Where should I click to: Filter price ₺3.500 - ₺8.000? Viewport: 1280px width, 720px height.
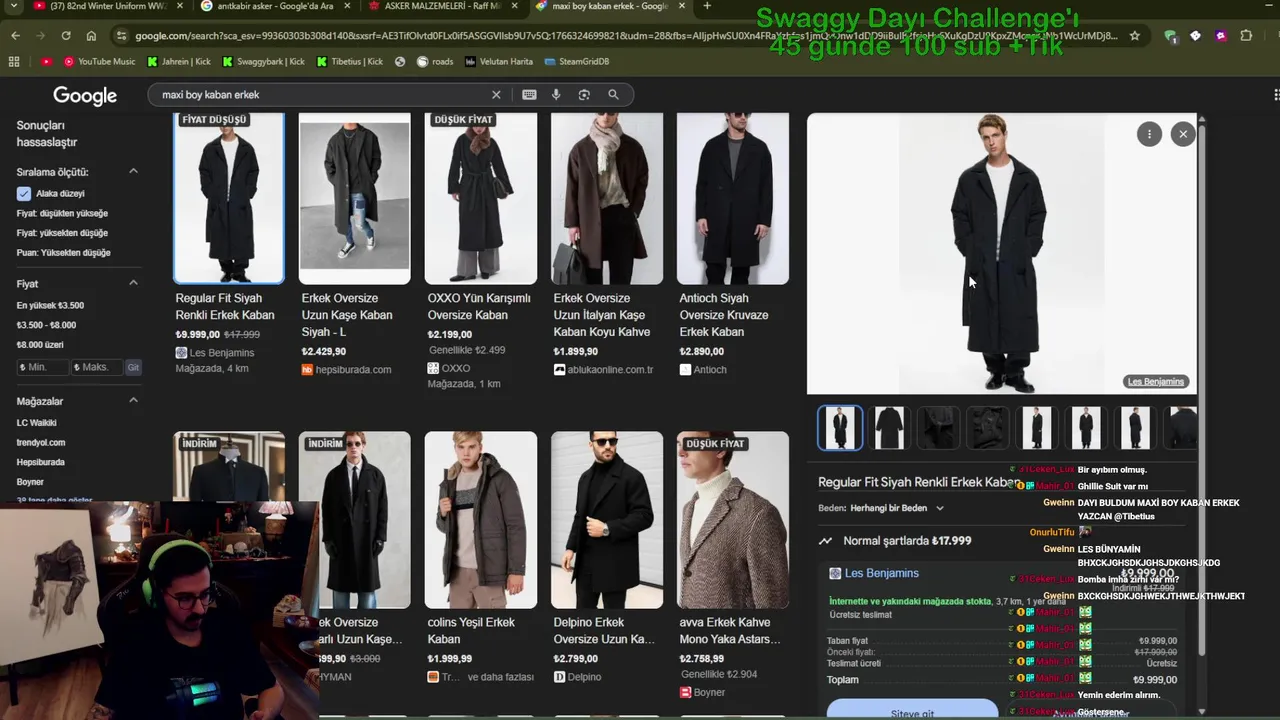coord(46,325)
